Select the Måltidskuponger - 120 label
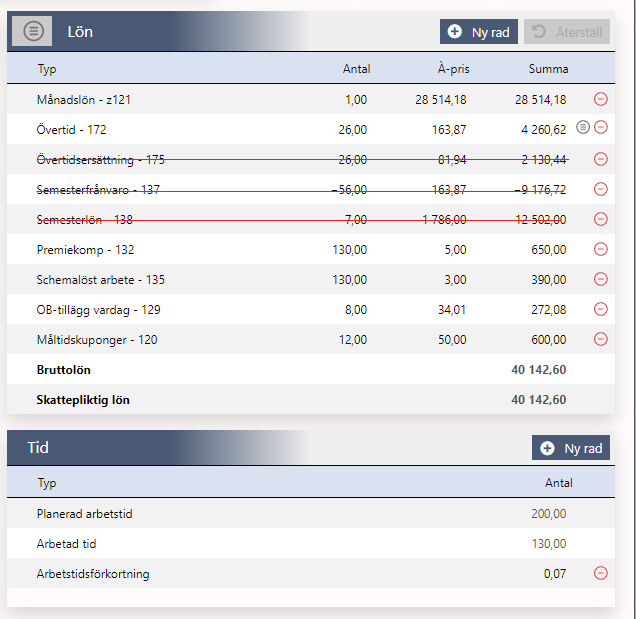 point(97,340)
